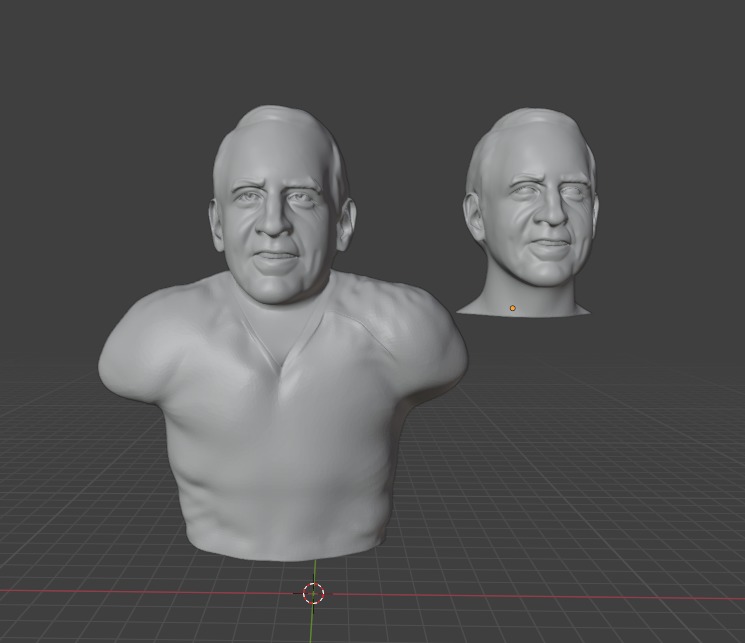Click the orange origin dot under the head
The width and height of the screenshot is (745, 643).
(x=512, y=308)
